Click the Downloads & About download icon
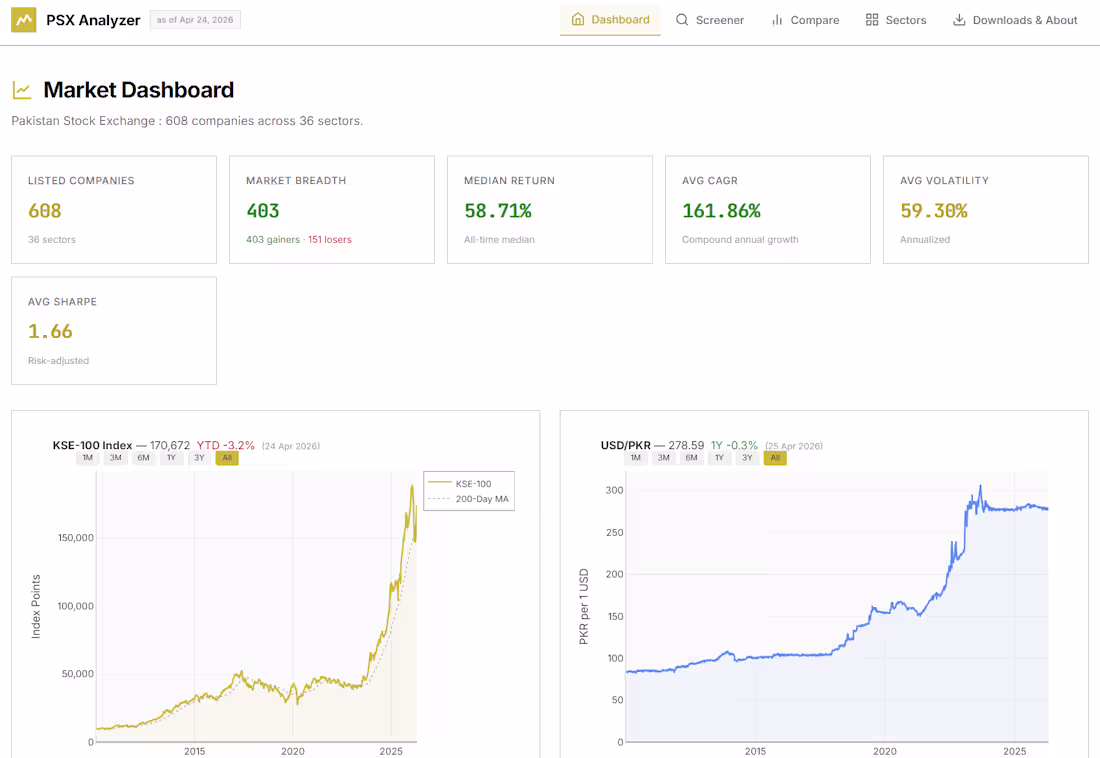This screenshot has height=758, width=1100. [959, 20]
